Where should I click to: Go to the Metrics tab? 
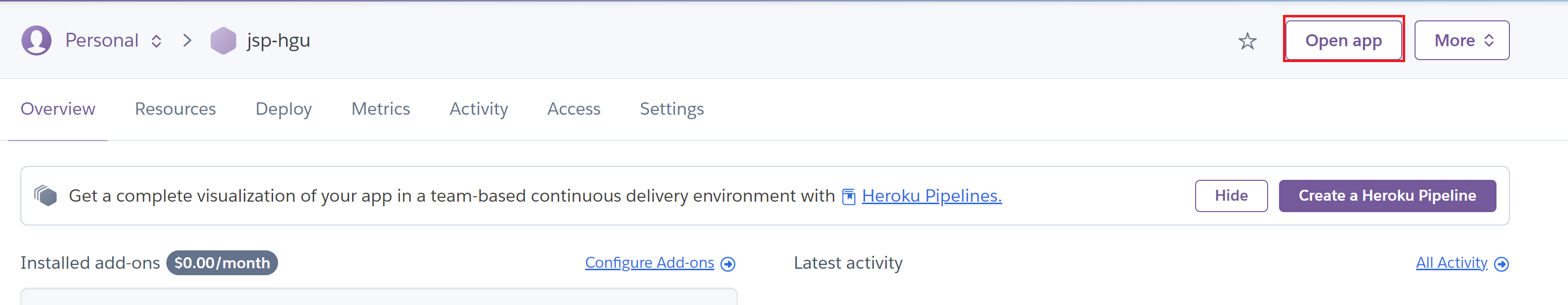[380, 109]
